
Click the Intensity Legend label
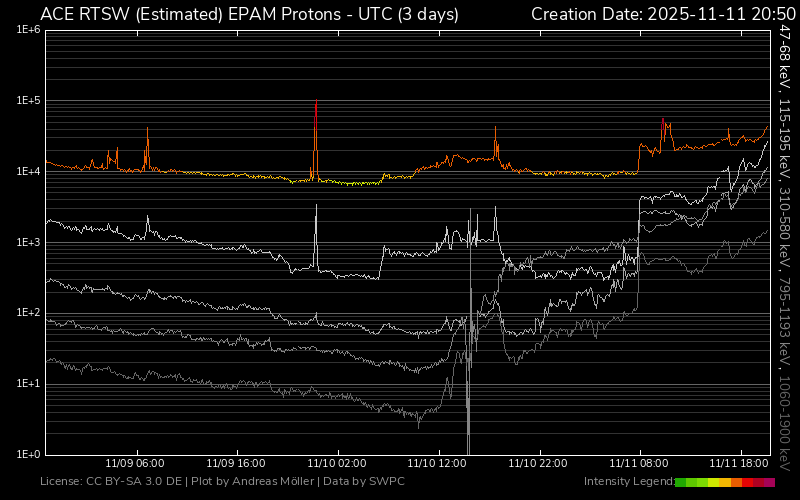628,482
